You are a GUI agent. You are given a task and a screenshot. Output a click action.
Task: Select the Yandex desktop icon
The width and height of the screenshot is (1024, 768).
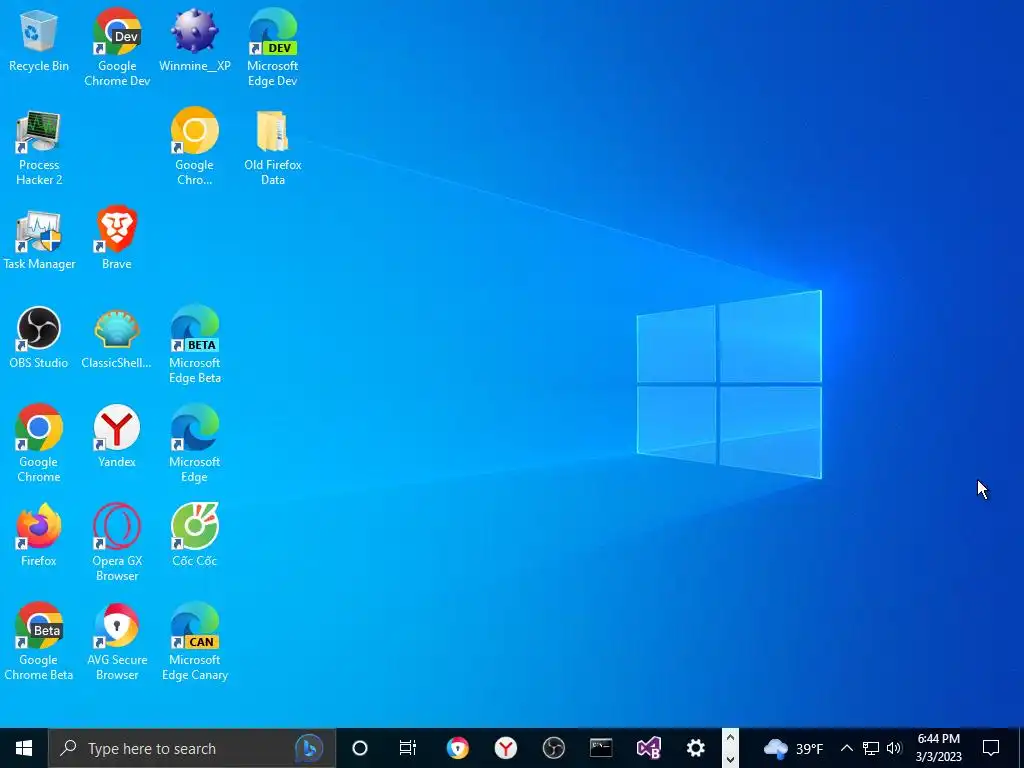coord(117,436)
